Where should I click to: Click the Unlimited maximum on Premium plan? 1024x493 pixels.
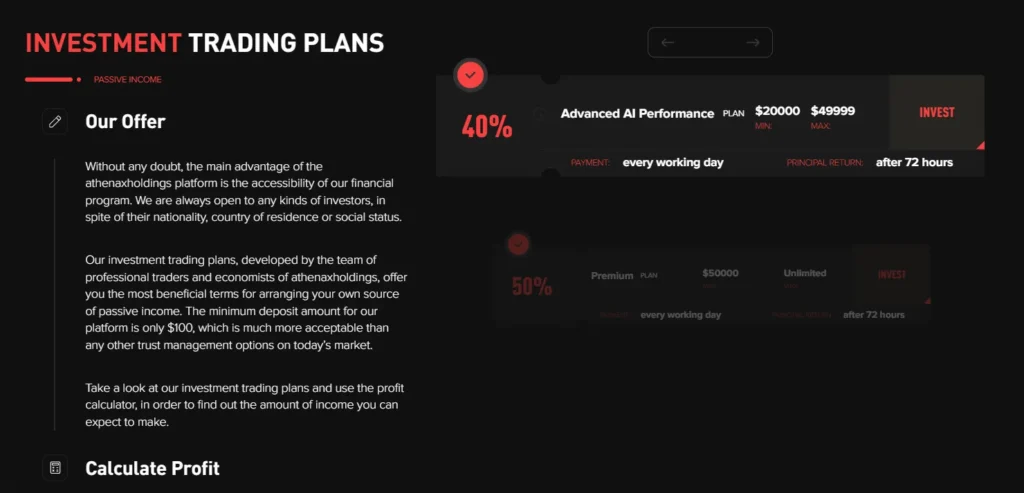point(805,273)
